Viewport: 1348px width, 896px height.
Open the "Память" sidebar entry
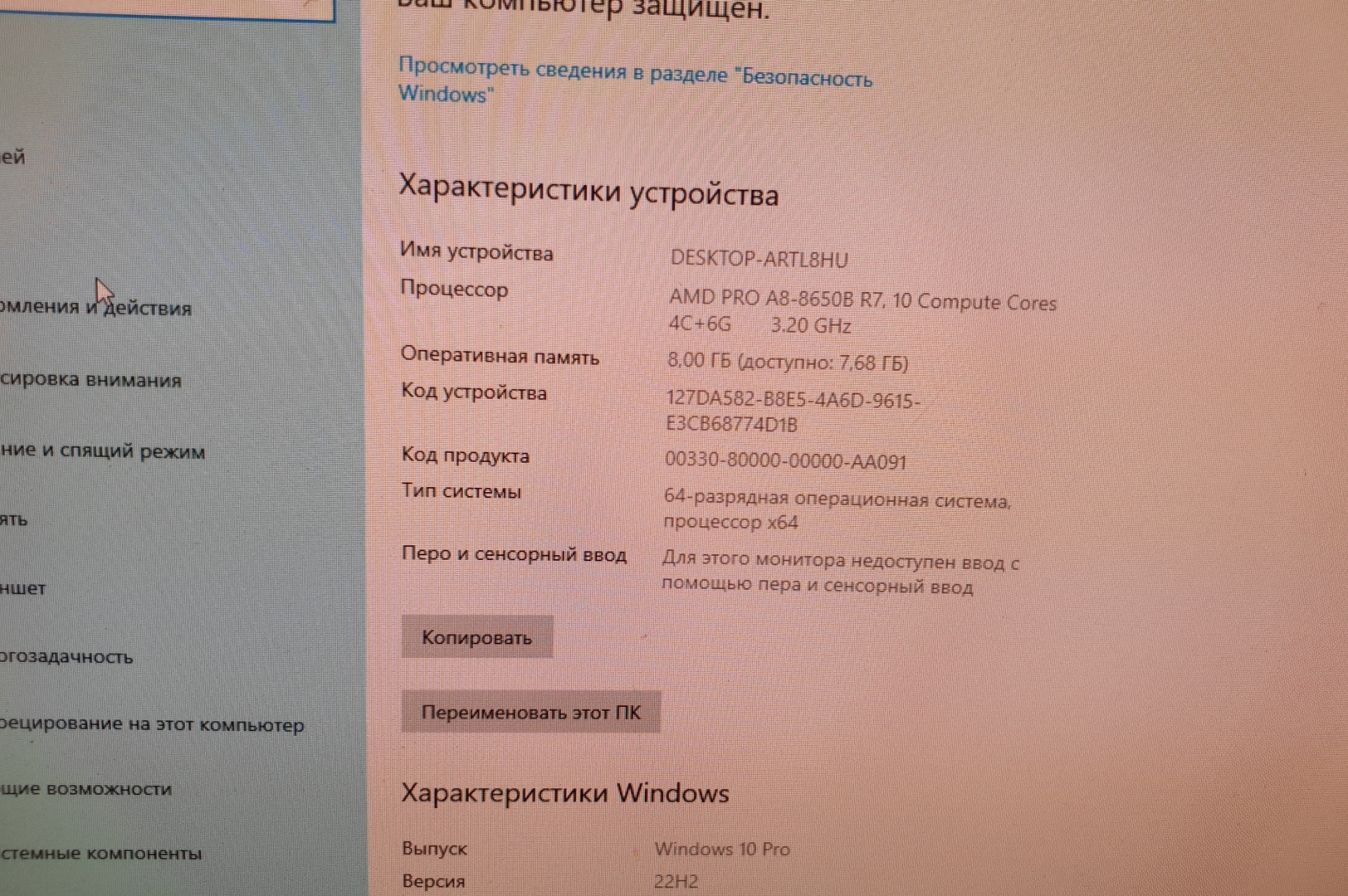click(x=14, y=520)
